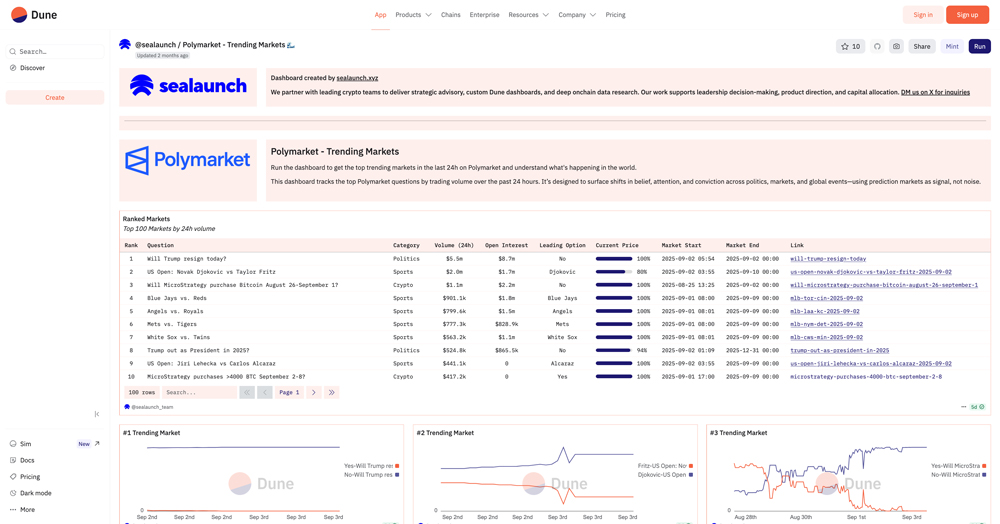Expand the Products dropdown menu
1000x524 pixels.
[413, 15]
